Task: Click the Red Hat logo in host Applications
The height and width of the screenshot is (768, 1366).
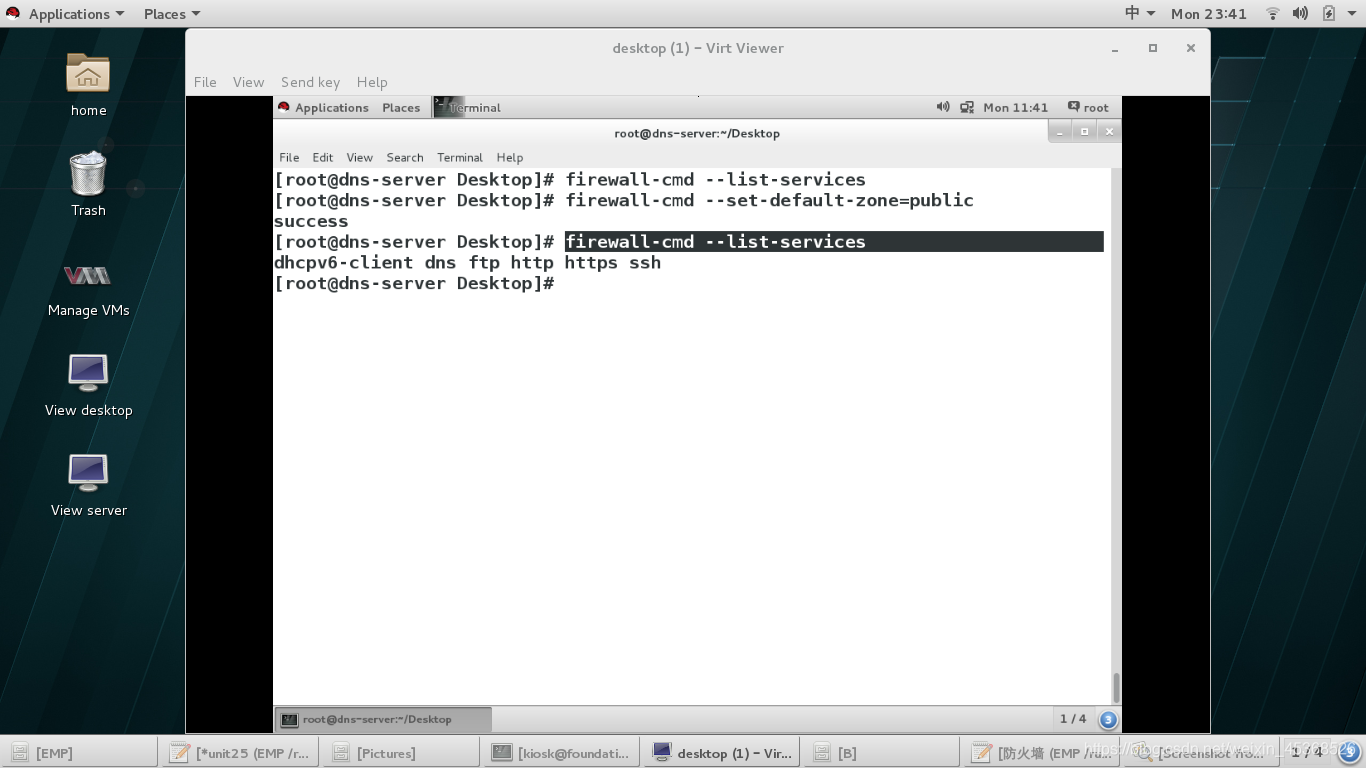Action: click(x=13, y=14)
